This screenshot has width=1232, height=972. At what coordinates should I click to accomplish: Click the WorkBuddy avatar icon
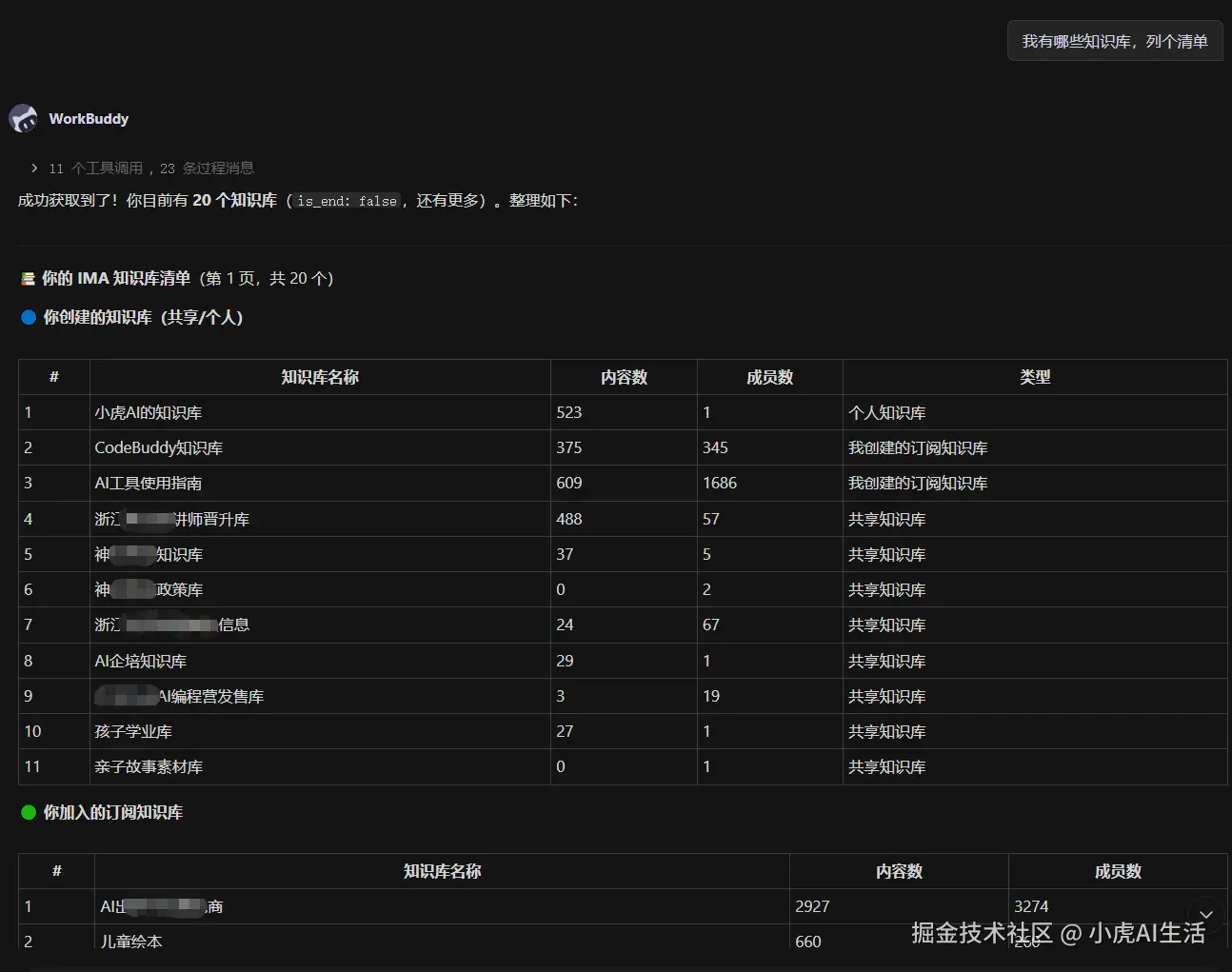coord(23,118)
